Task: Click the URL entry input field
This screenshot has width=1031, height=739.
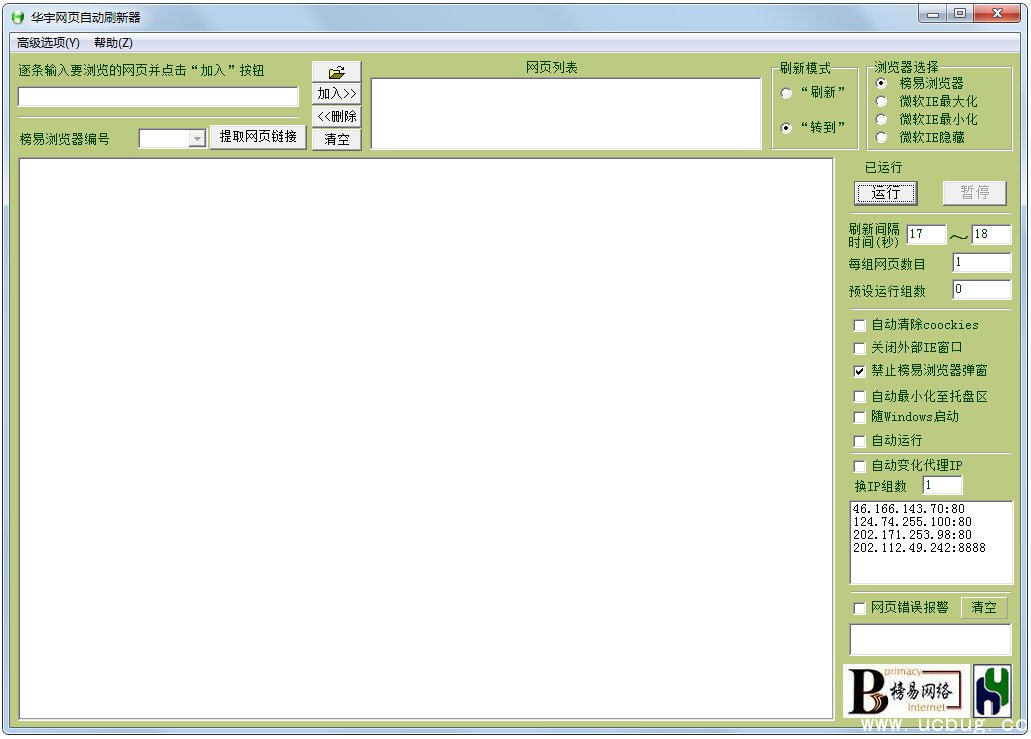Action: [x=158, y=97]
